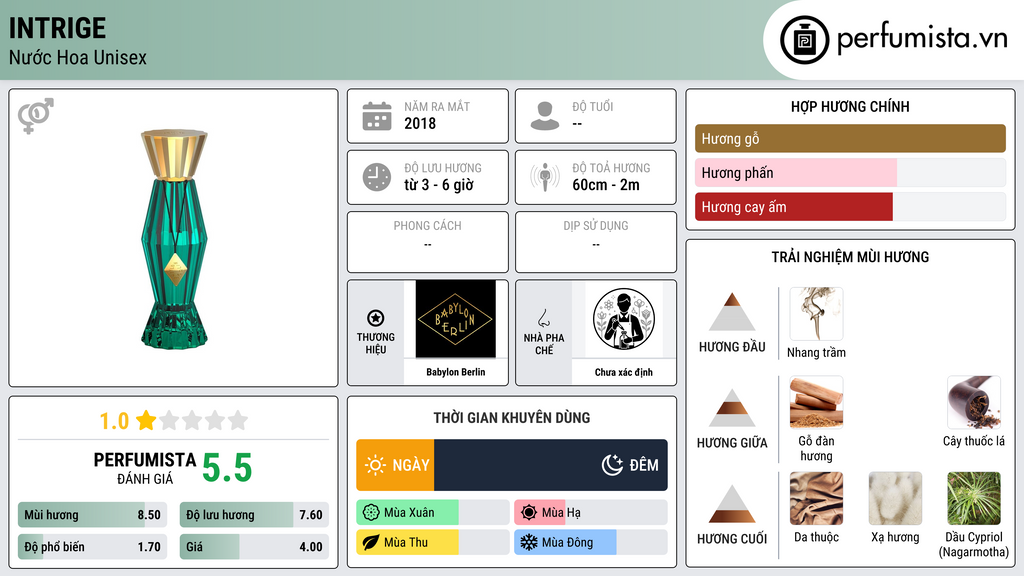Click the flower icon for Mùa Xuân
This screenshot has width=1024, height=576.
(x=371, y=513)
